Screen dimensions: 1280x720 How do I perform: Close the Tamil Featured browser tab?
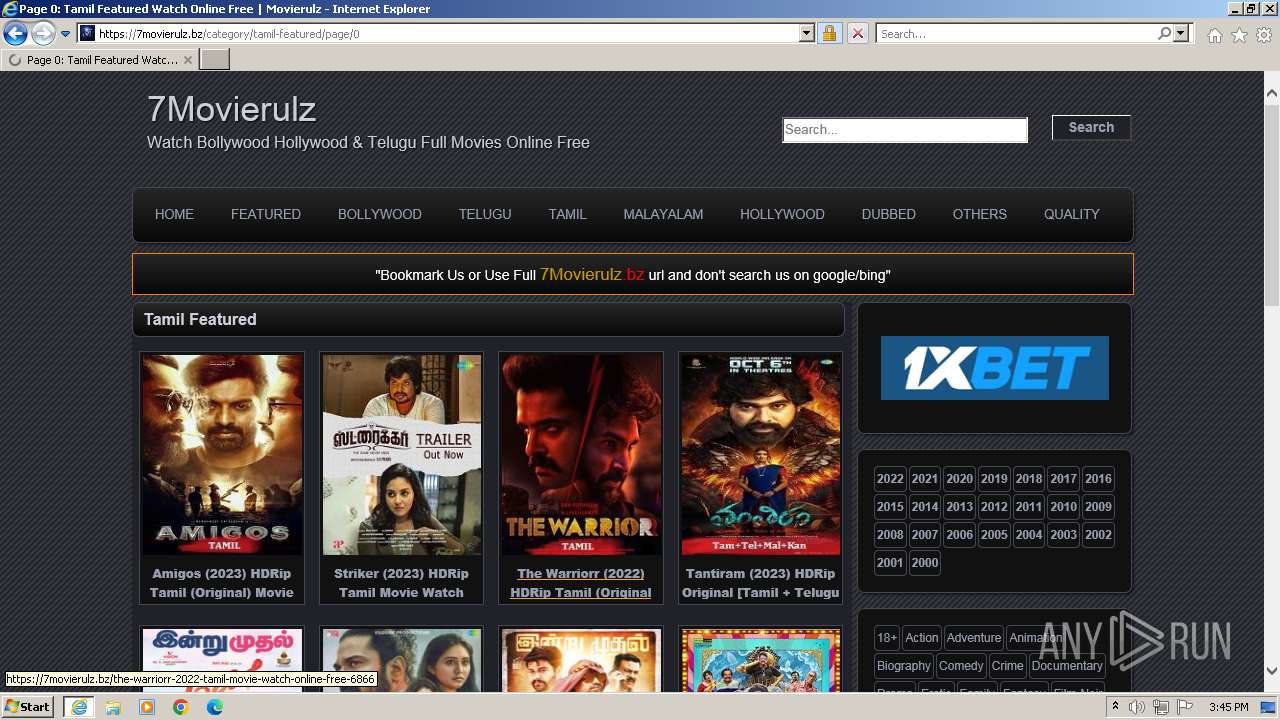(x=188, y=60)
